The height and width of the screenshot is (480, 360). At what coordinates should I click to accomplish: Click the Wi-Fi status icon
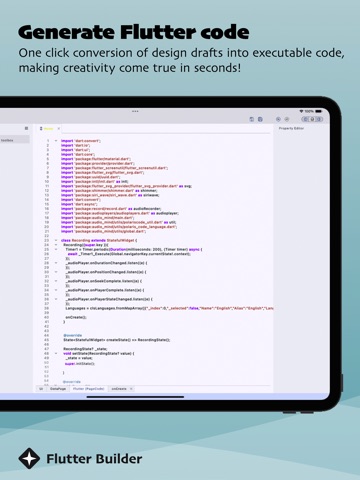pos(301,111)
